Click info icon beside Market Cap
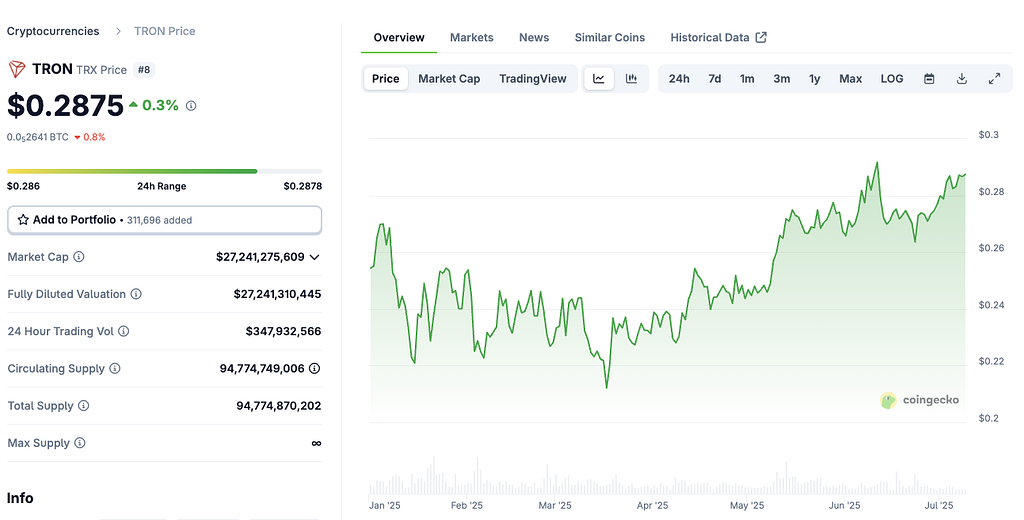 click(79, 257)
